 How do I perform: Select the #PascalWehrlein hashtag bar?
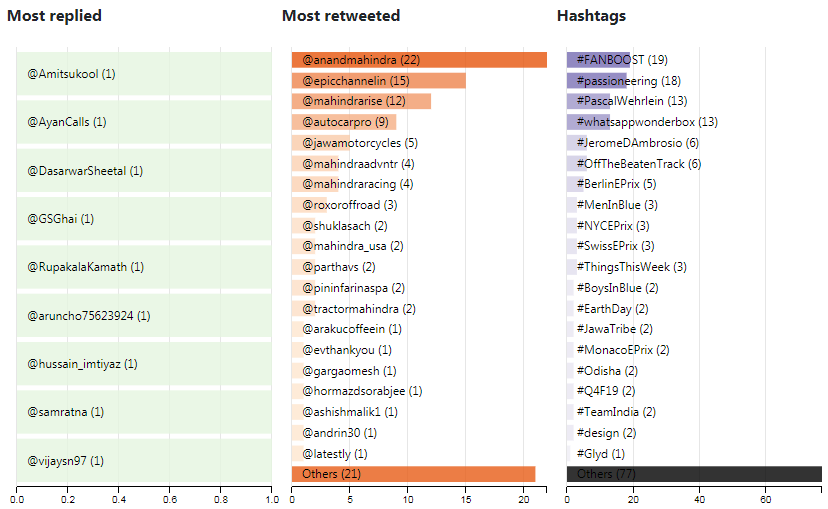click(588, 101)
